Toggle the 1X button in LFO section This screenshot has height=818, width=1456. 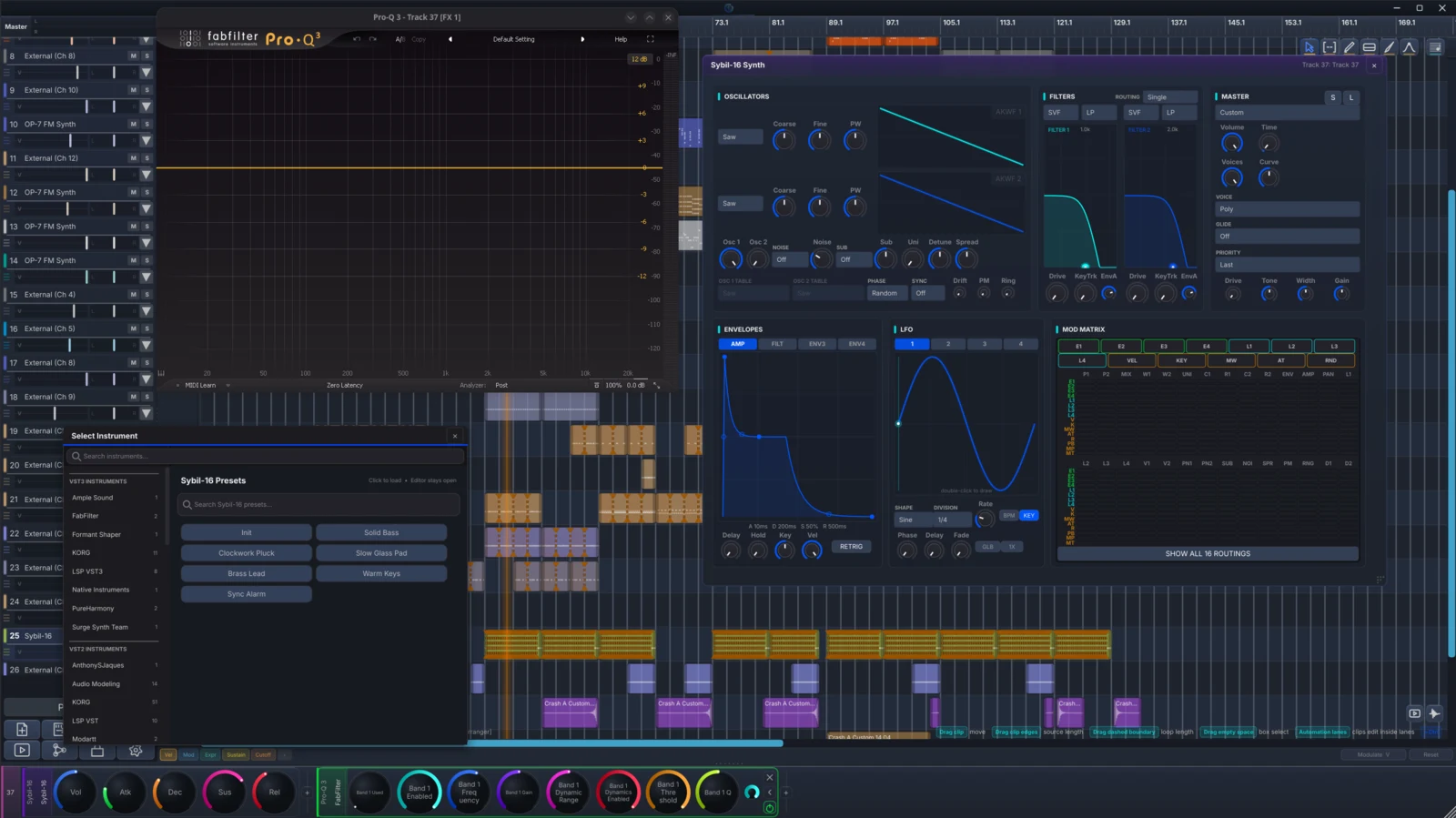pos(1011,547)
